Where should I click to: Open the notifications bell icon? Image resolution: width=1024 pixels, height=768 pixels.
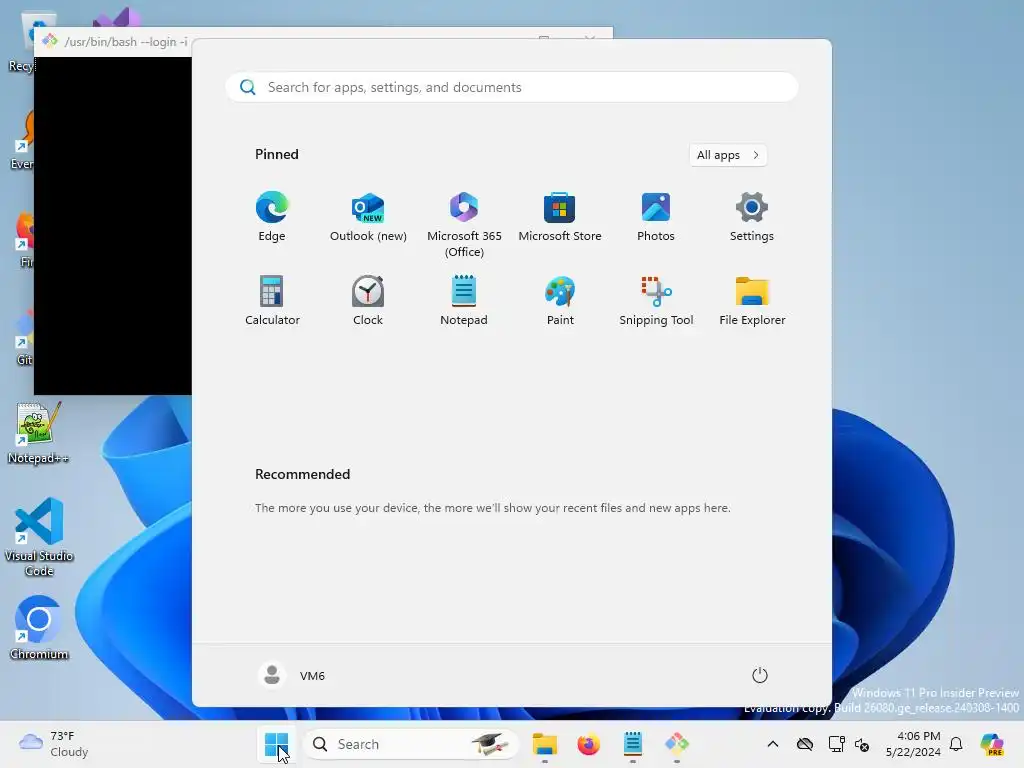956,744
